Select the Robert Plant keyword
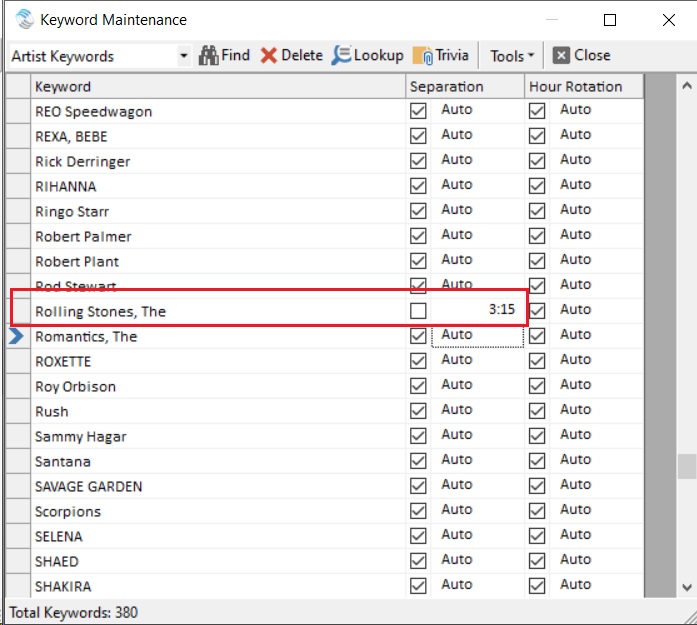This screenshot has width=697, height=625. (77, 261)
